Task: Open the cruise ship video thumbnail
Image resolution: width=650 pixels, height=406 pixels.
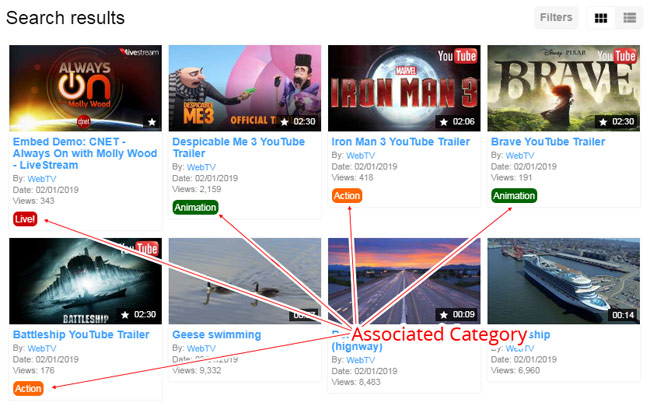Action: pos(563,281)
